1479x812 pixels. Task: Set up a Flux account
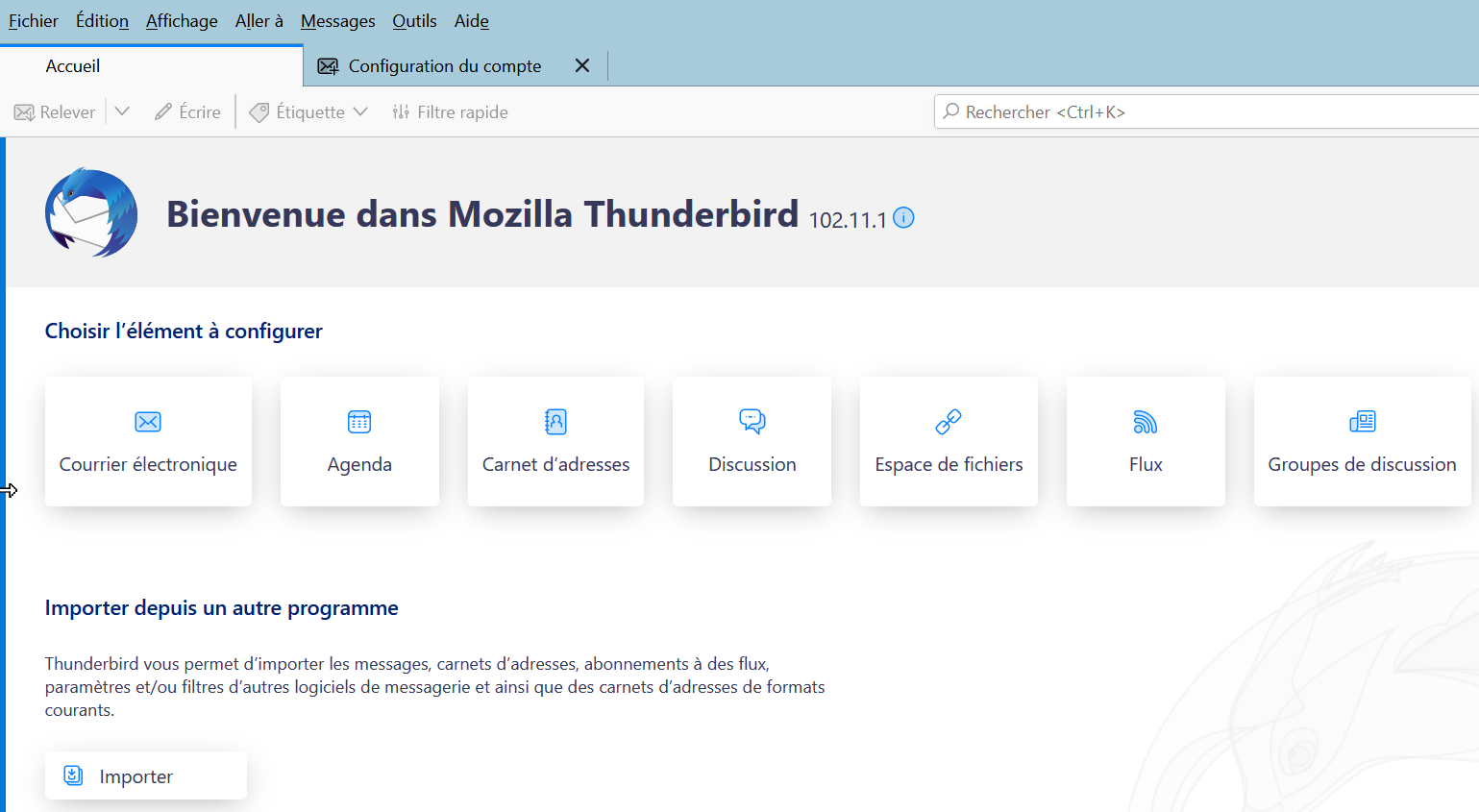[1146, 441]
